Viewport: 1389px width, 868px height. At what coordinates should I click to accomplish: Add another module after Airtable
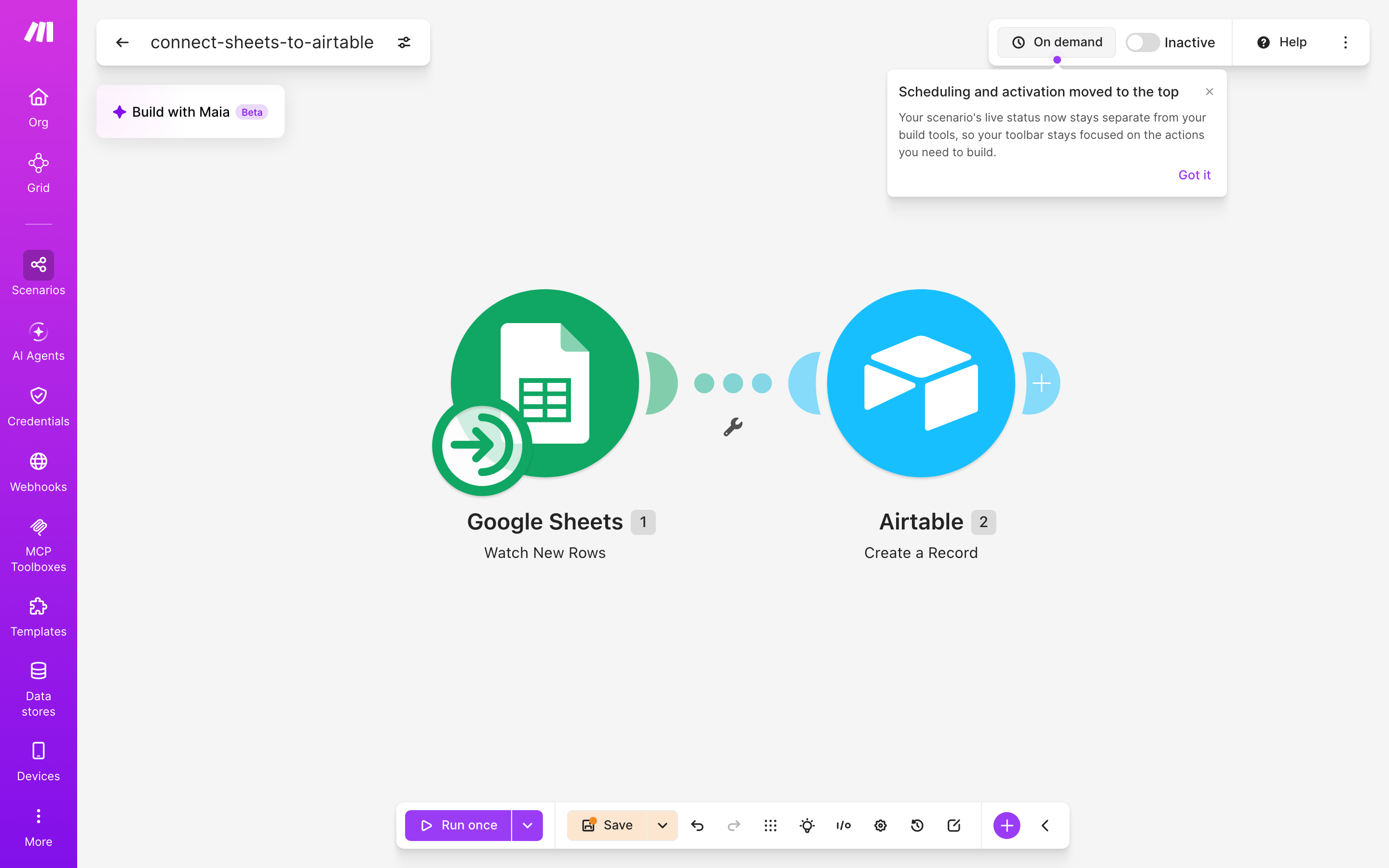coord(1041,383)
